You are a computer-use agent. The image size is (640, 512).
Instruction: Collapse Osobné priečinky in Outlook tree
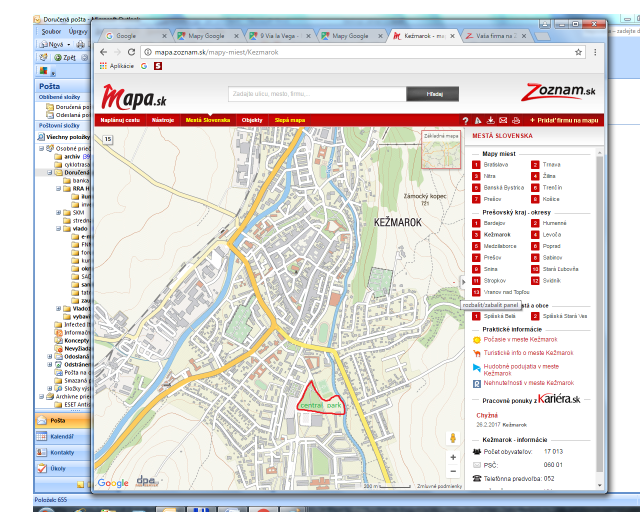[42, 149]
